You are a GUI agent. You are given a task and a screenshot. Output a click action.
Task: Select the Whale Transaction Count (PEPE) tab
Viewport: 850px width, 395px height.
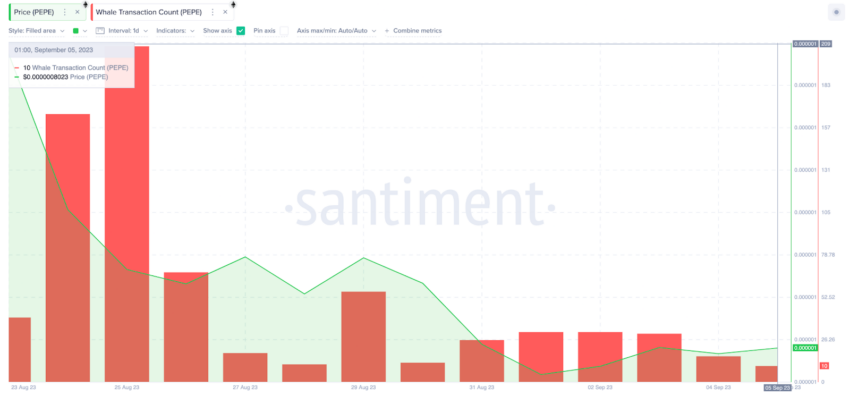(x=149, y=12)
